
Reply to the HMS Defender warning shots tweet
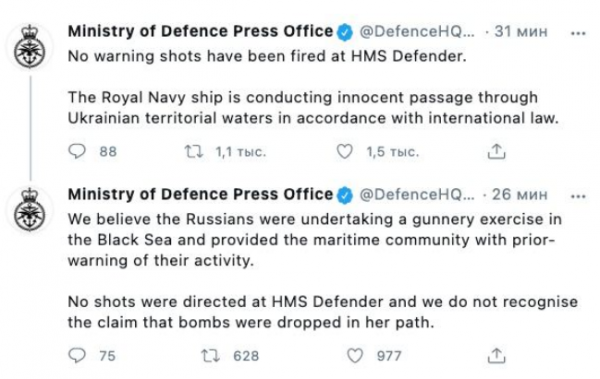click(x=77, y=152)
